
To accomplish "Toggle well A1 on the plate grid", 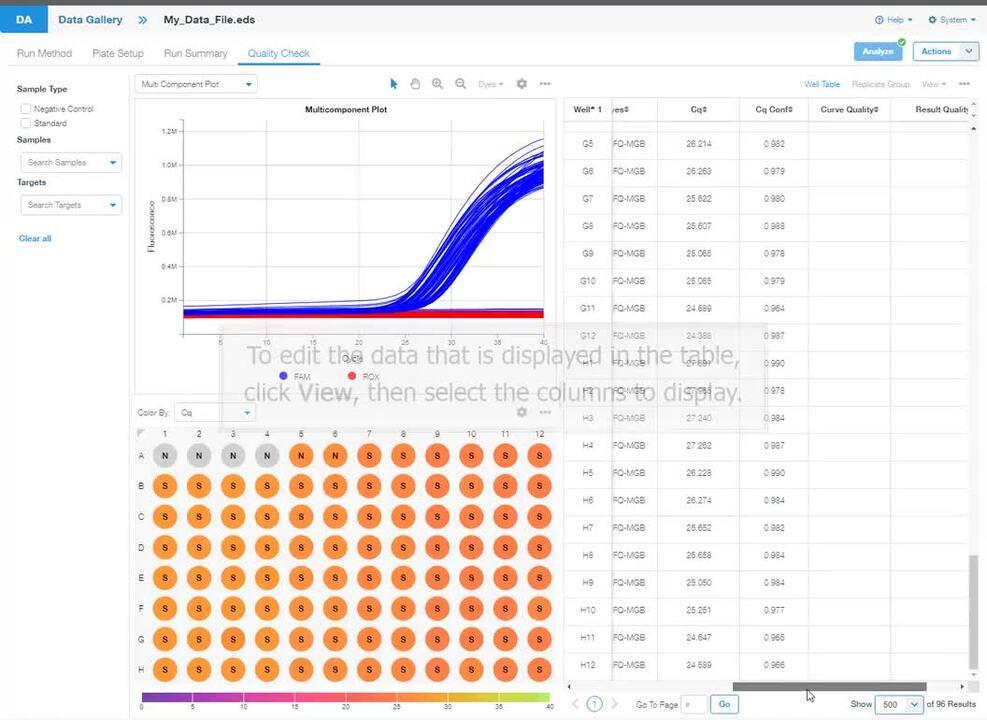I will (165, 456).
